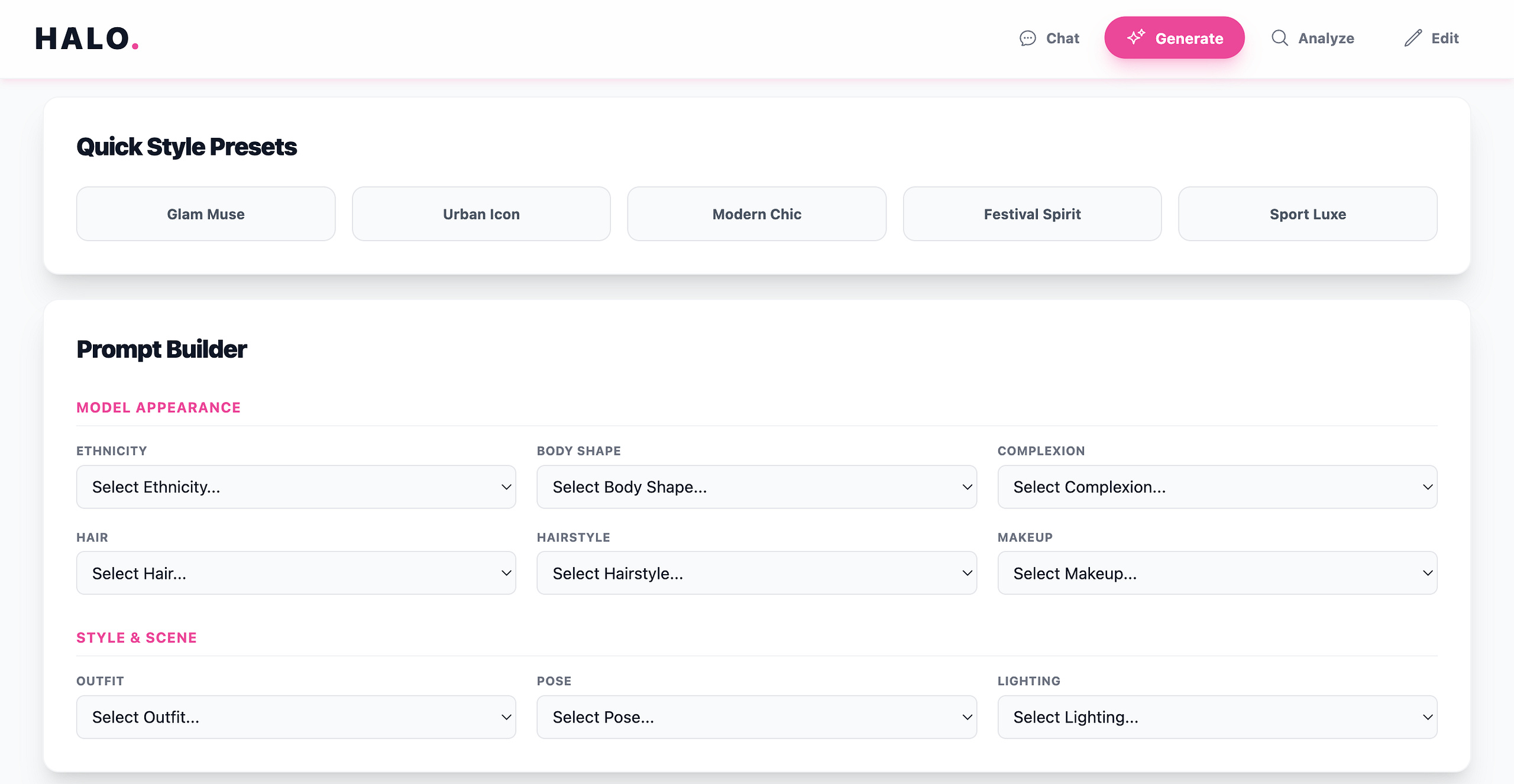
Task: Click the POSE field label
Action: pyautogui.click(x=554, y=681)
